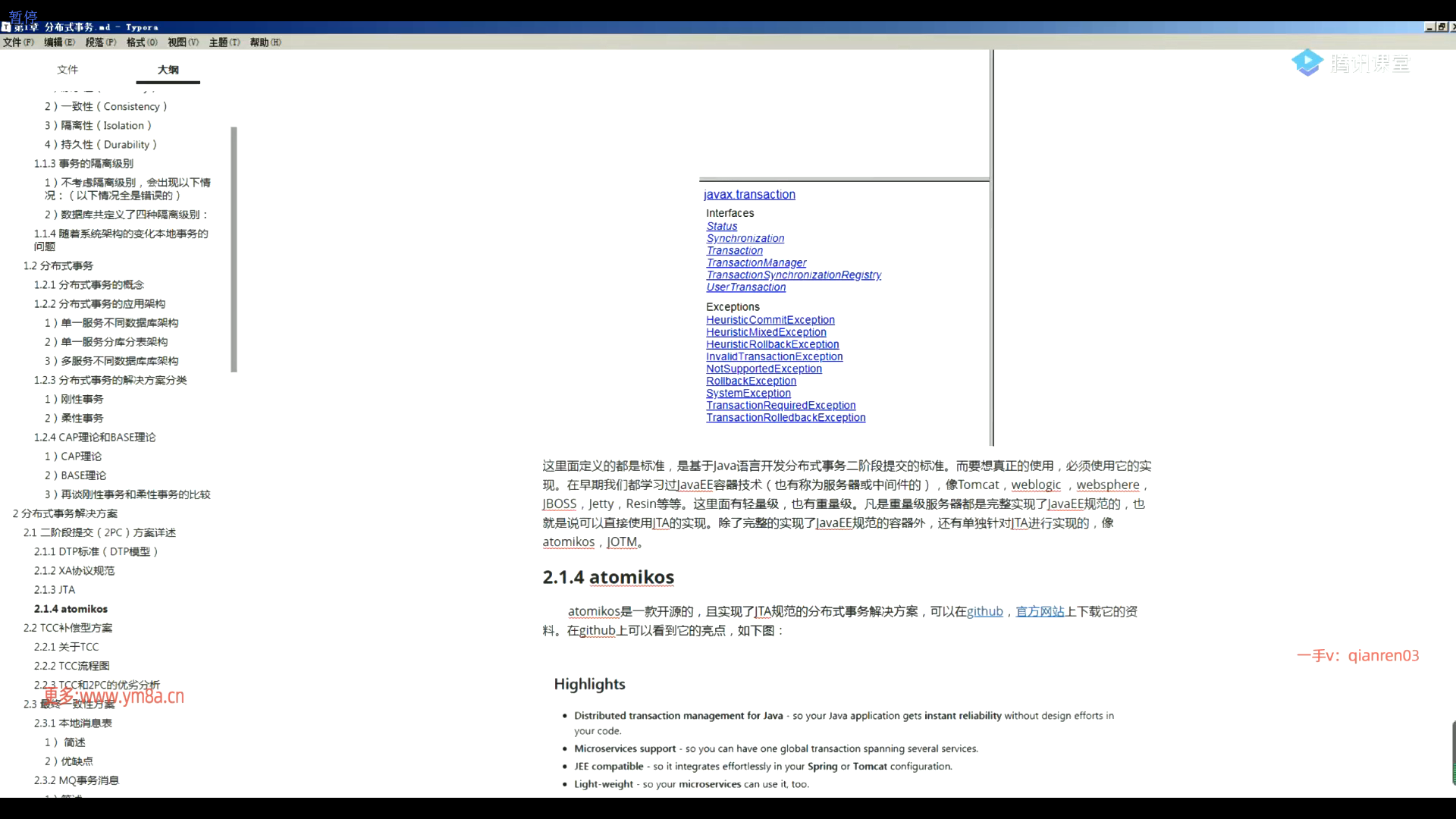Screen dimensions: 1456x819
Task: Click the Tencent Classroom logo icon
Action: [1307, 63]
